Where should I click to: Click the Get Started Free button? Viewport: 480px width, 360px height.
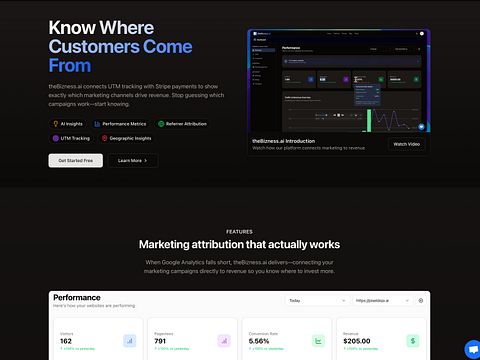click(x=76, y=161)
